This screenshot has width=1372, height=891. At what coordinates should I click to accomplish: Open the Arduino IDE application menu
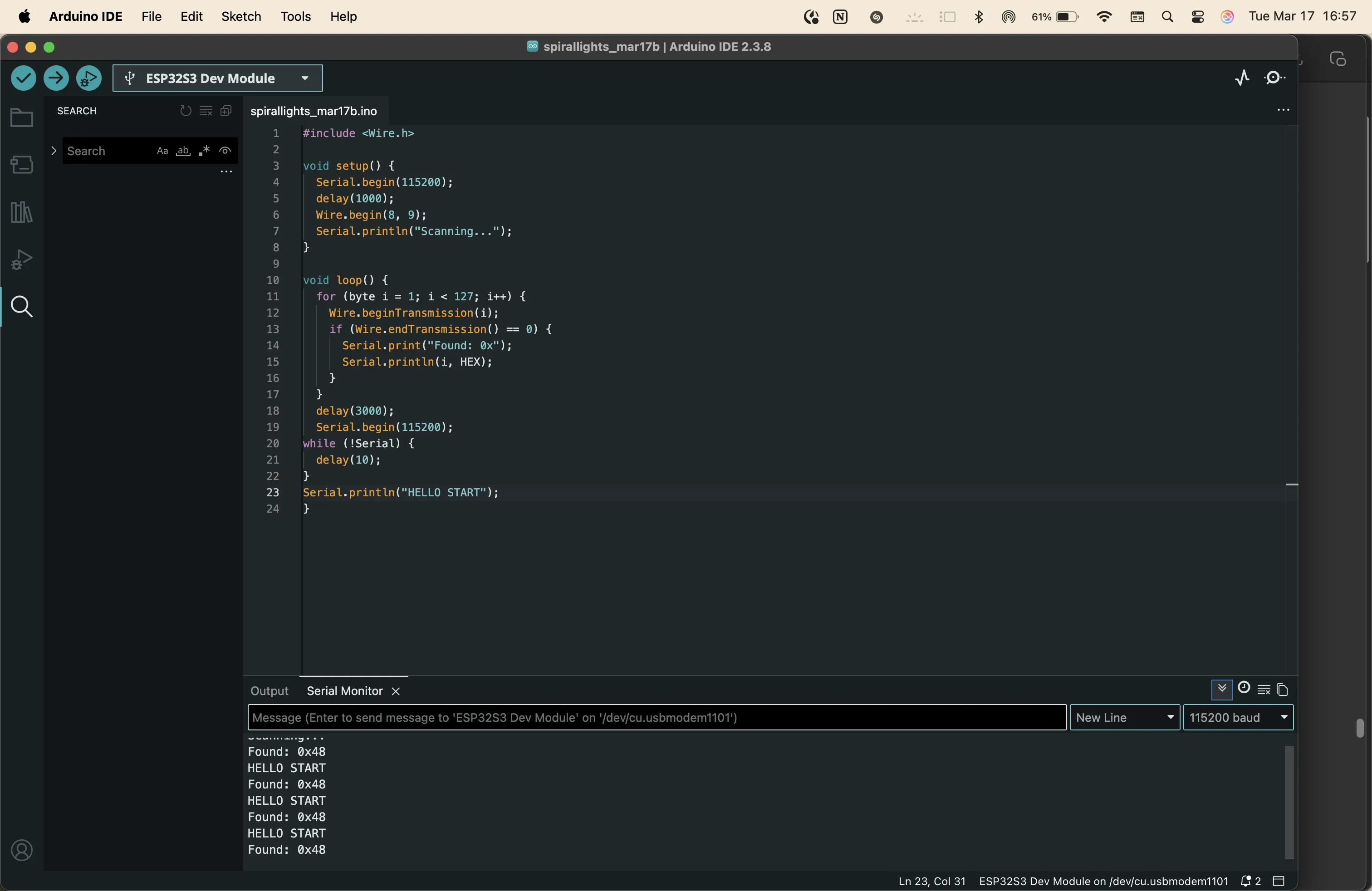(x=86, y=17)
